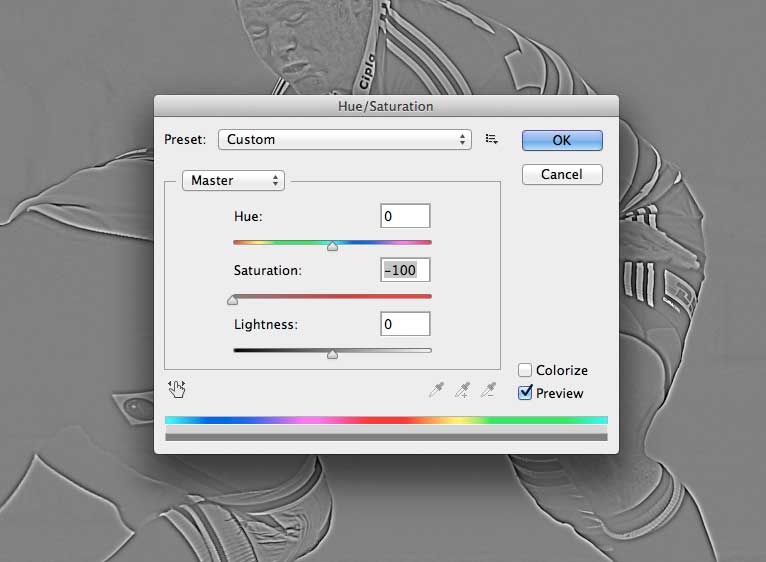
Task: Enable the Colorize checkbox
Action: click(525, 370)
